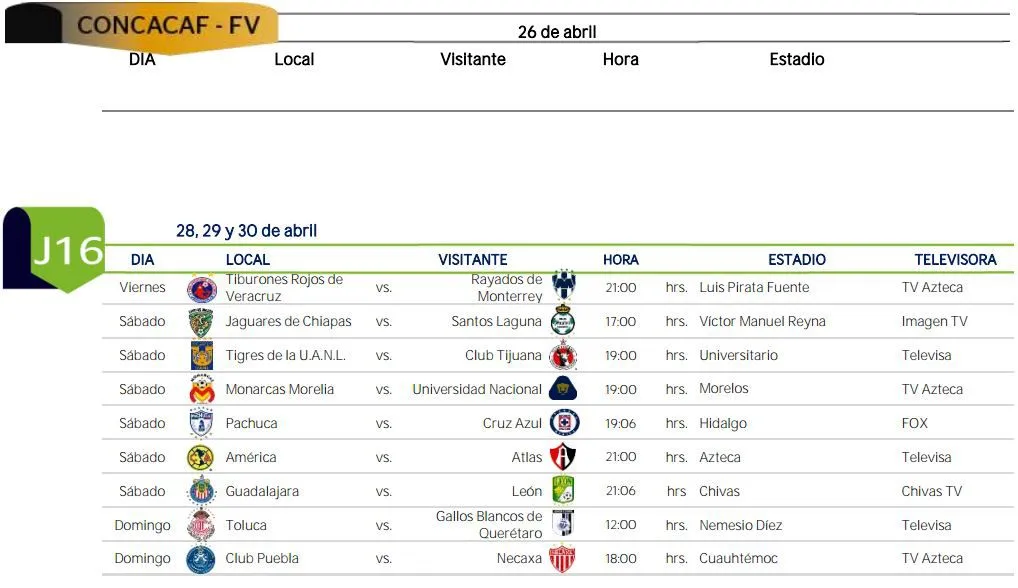1018x588 pixels.
Task: Click the '28, 29 y 30 de abril' date heading
Action: [246, 231]
